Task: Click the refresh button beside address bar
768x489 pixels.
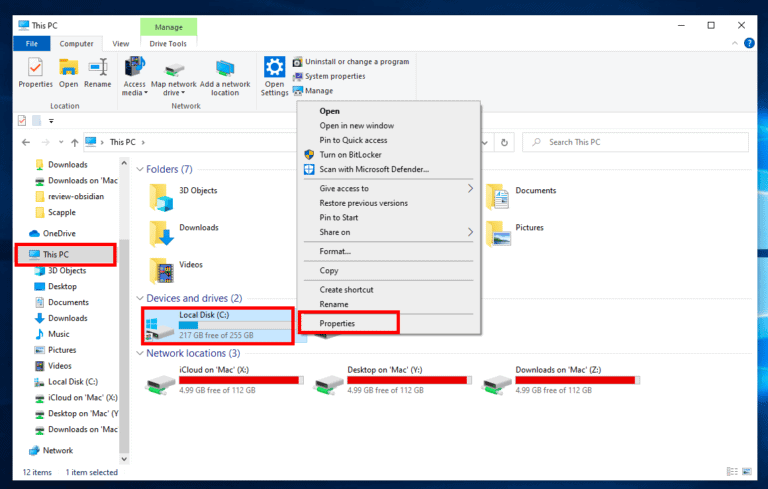Action: click(x=505, y=142)
